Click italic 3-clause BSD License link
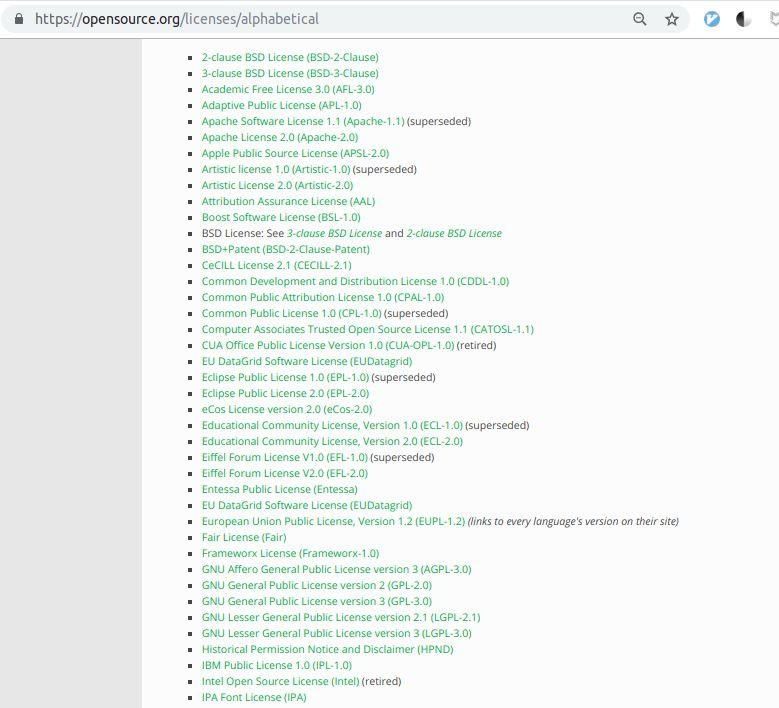This screenshot has height=708, width=779. (x=334, y=234)
